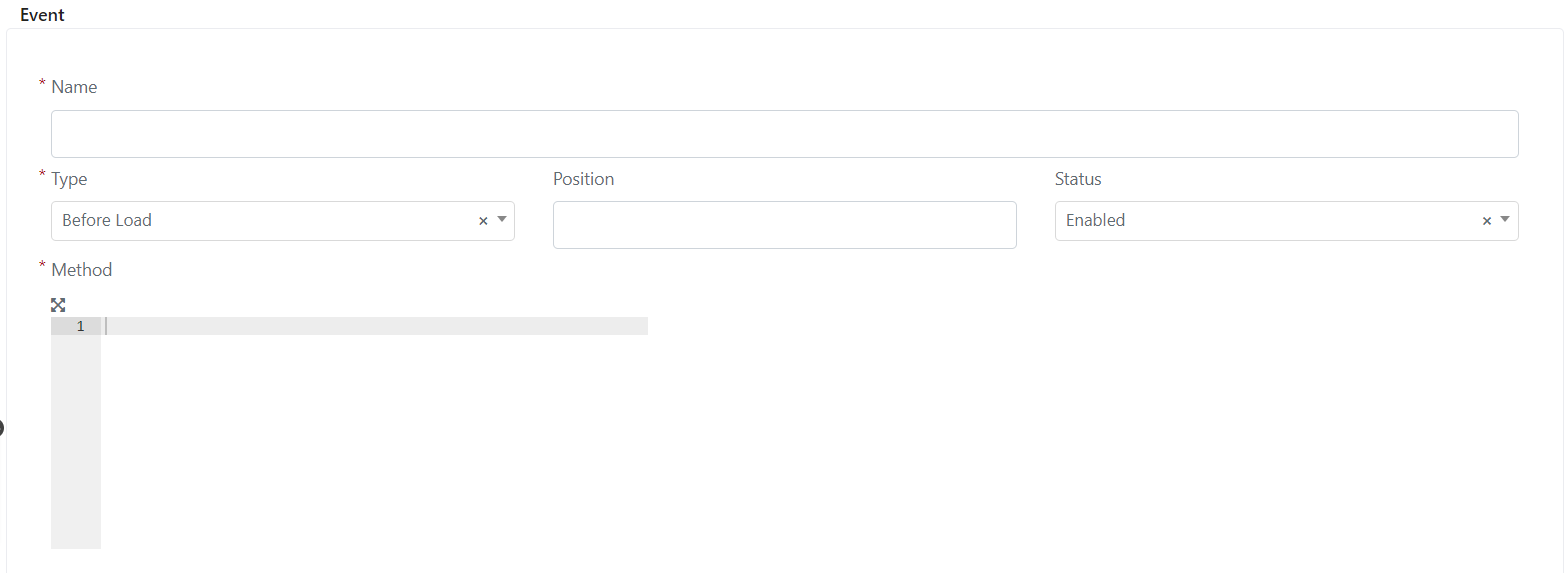
Task: Place cursor on code editor line 1
Action: pos(375,326)
